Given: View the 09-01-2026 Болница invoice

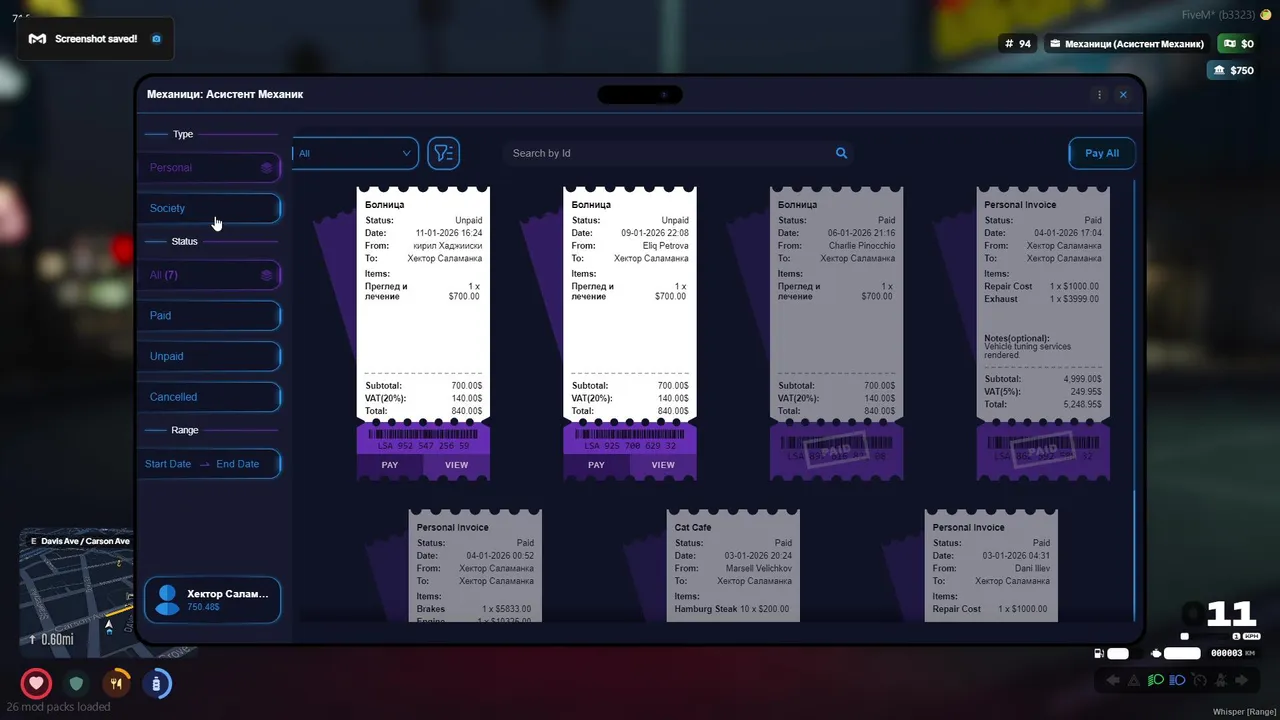Looking at the screenshot, I should click(x=663, y=465).
